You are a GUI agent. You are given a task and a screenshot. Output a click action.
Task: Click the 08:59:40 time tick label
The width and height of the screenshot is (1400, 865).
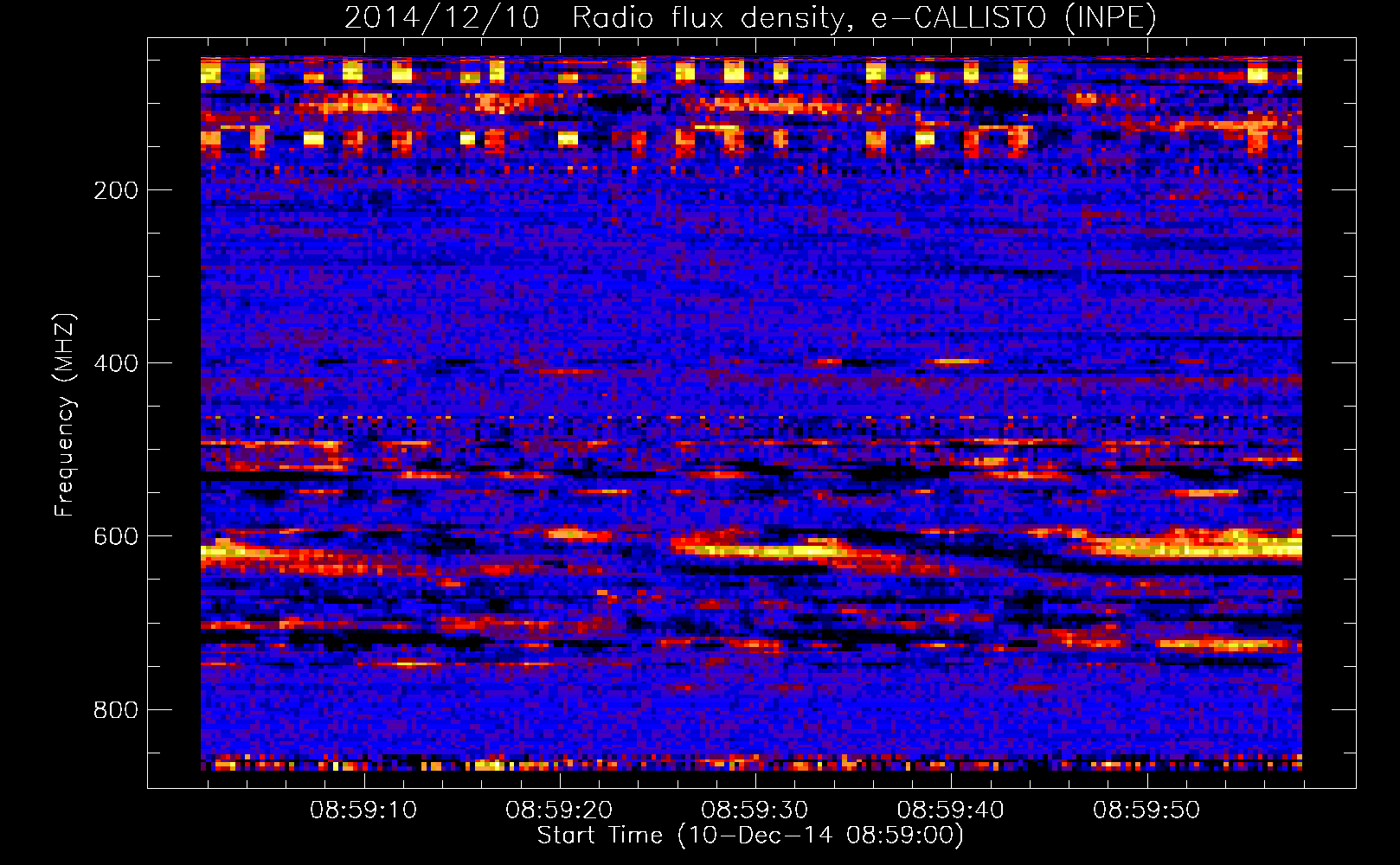point(951,811)
